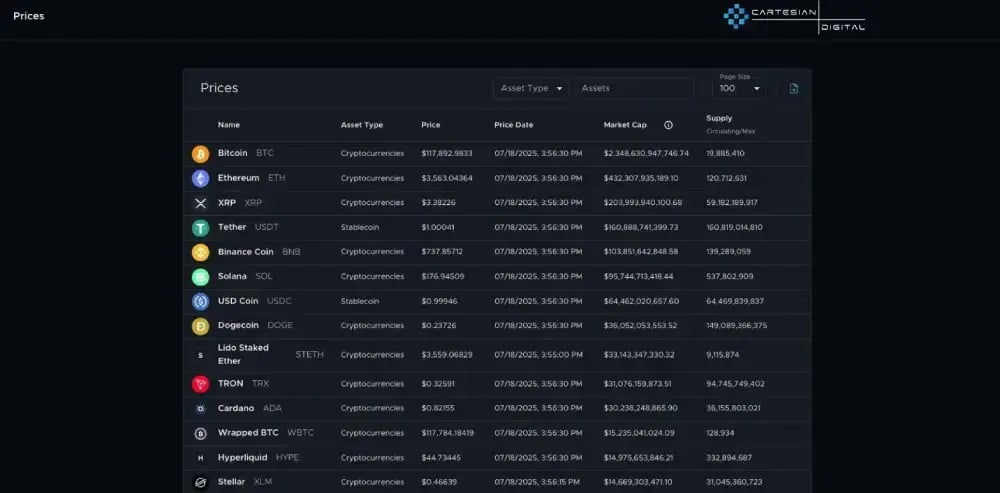Select the TRON name text
Screen dimensions: 1000x493
230,384
